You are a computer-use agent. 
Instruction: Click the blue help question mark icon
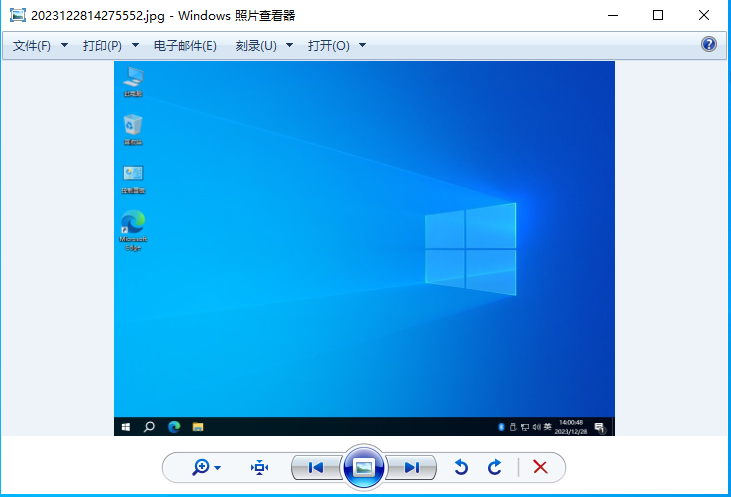point(709,44)
